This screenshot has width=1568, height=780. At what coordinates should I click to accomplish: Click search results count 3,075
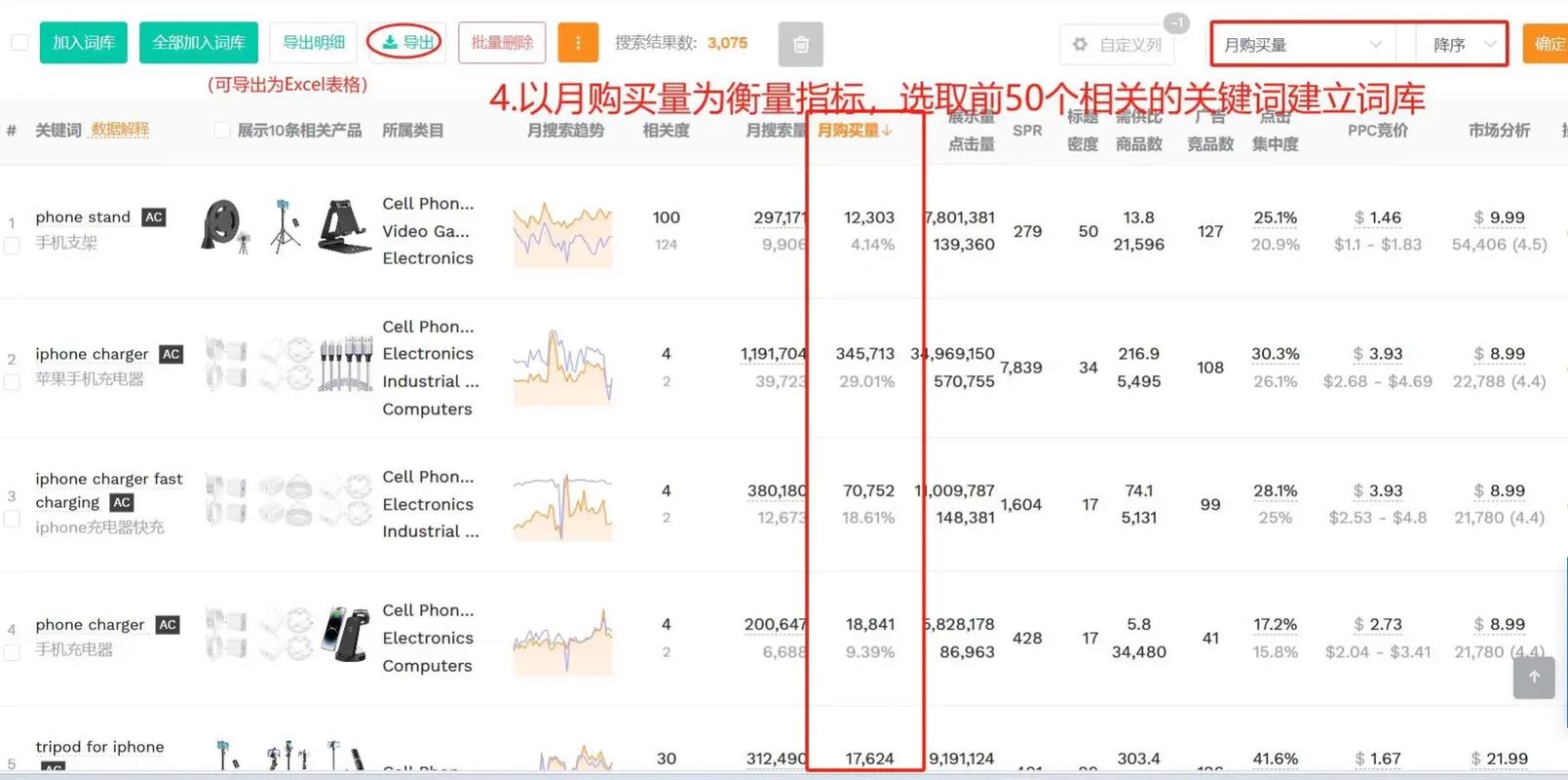(727, 43)
